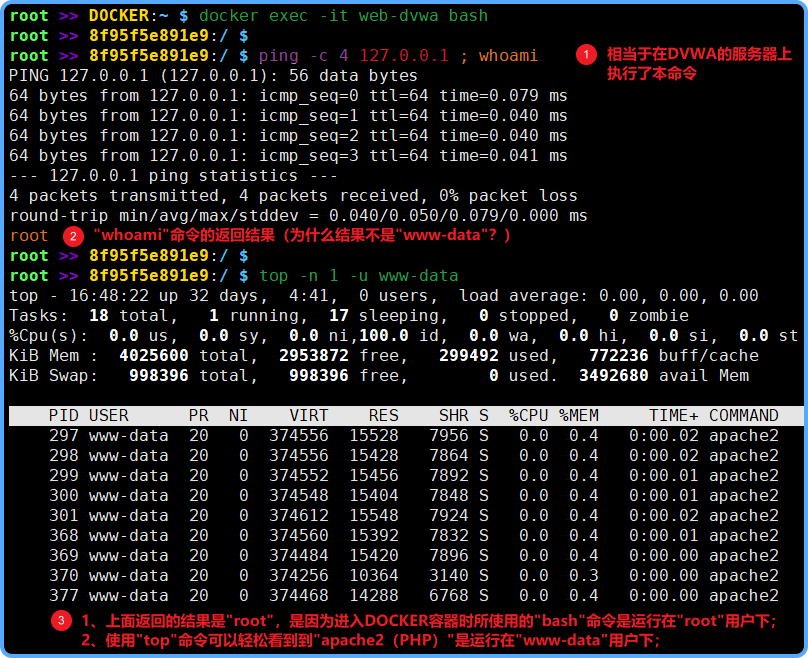Click the ping reply line with icmp_seq=3

point(288,156)
